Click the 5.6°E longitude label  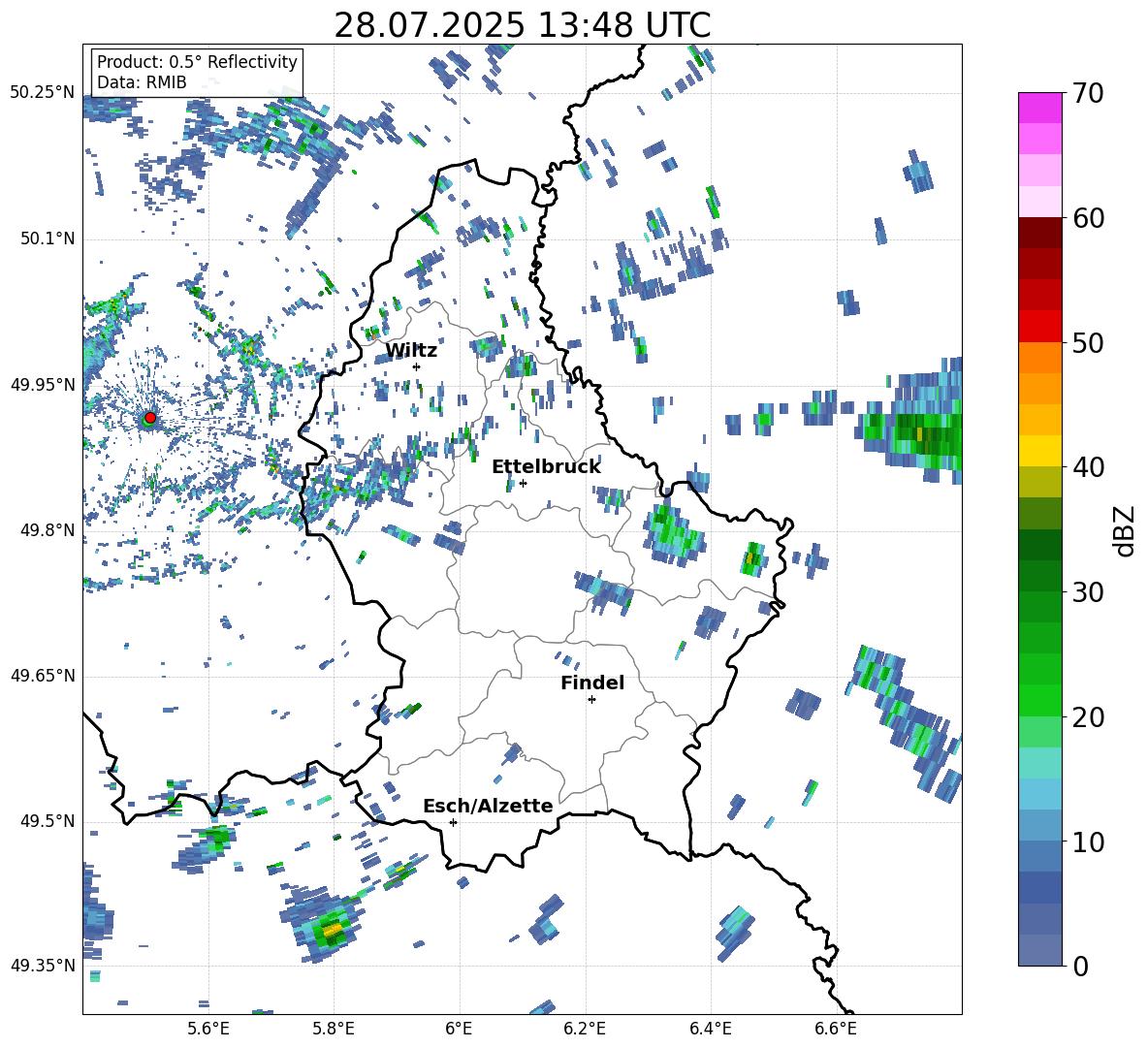coord(208,1029)
